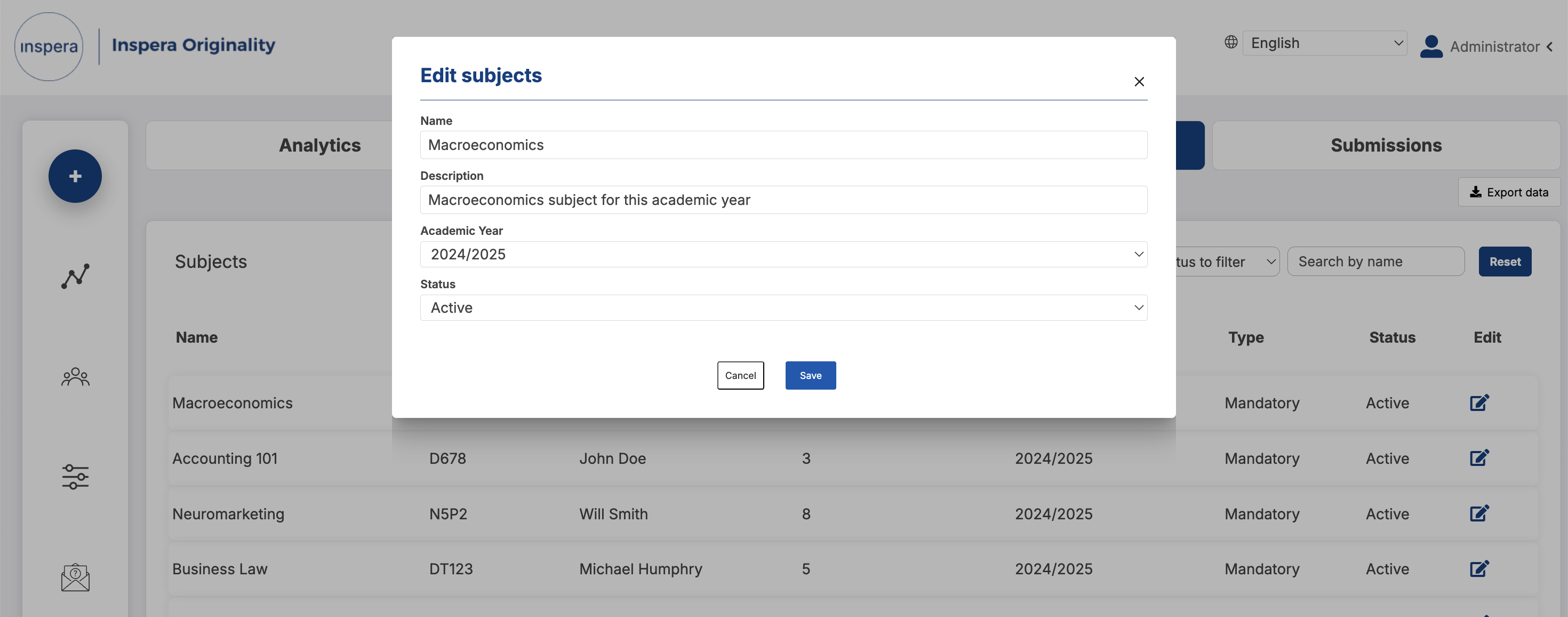
Task: Expand the Academic Year dropdown
Action: (783, 254)
